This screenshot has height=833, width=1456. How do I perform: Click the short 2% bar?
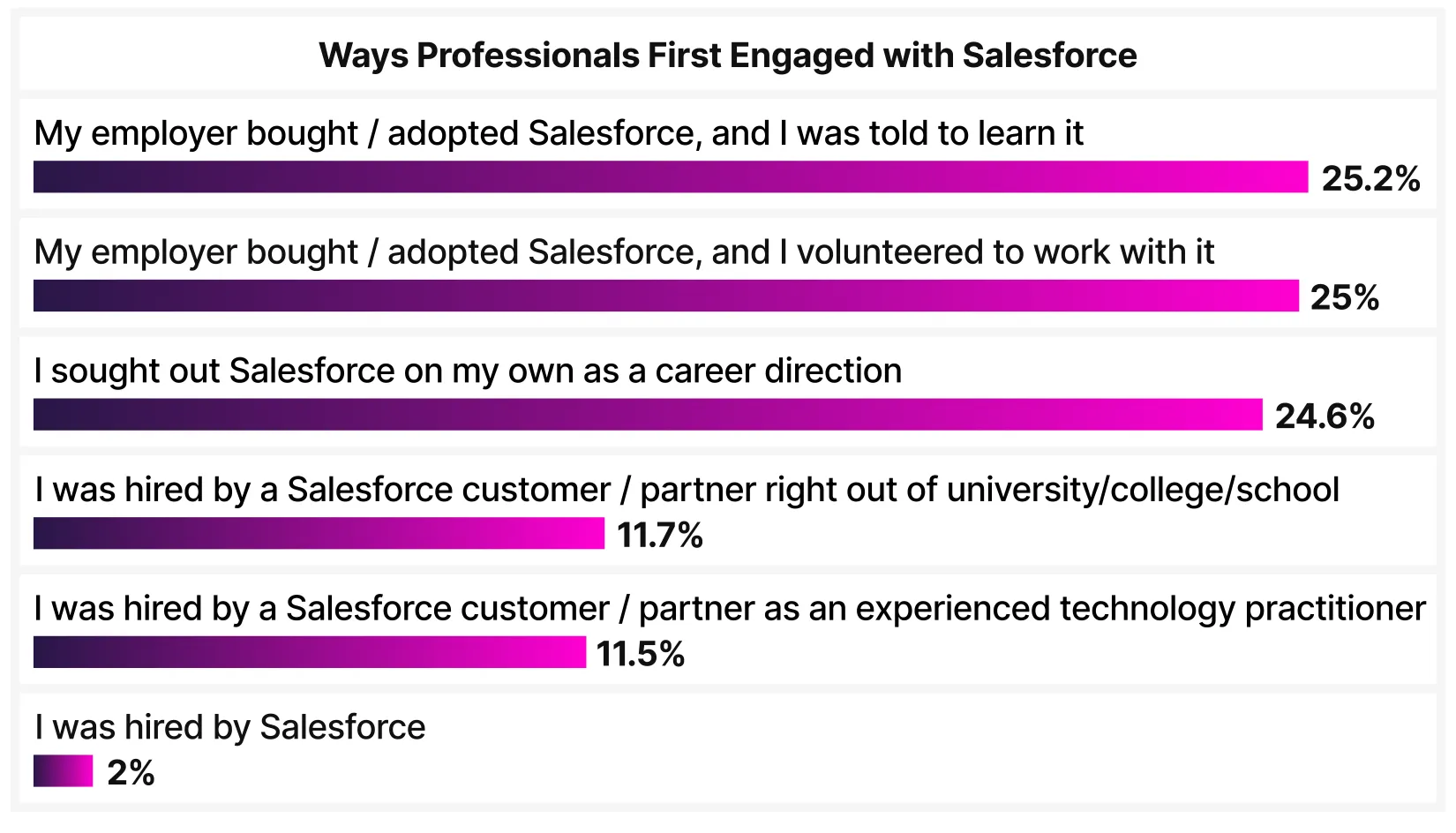(63, 771)
